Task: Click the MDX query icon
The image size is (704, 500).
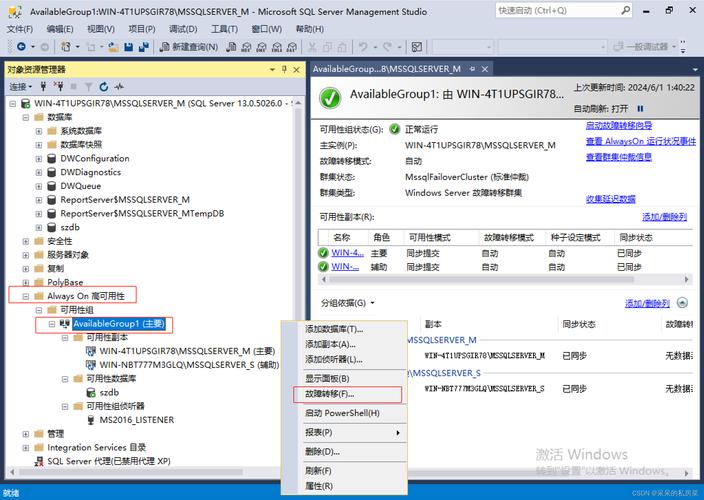Action: (x=246, y=47)
